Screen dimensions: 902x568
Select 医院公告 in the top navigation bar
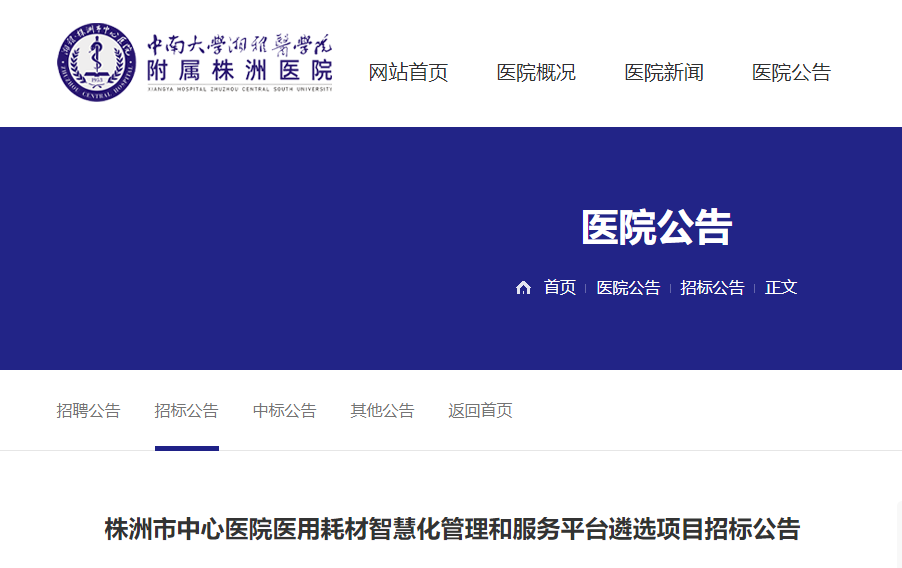click(791, 73)
